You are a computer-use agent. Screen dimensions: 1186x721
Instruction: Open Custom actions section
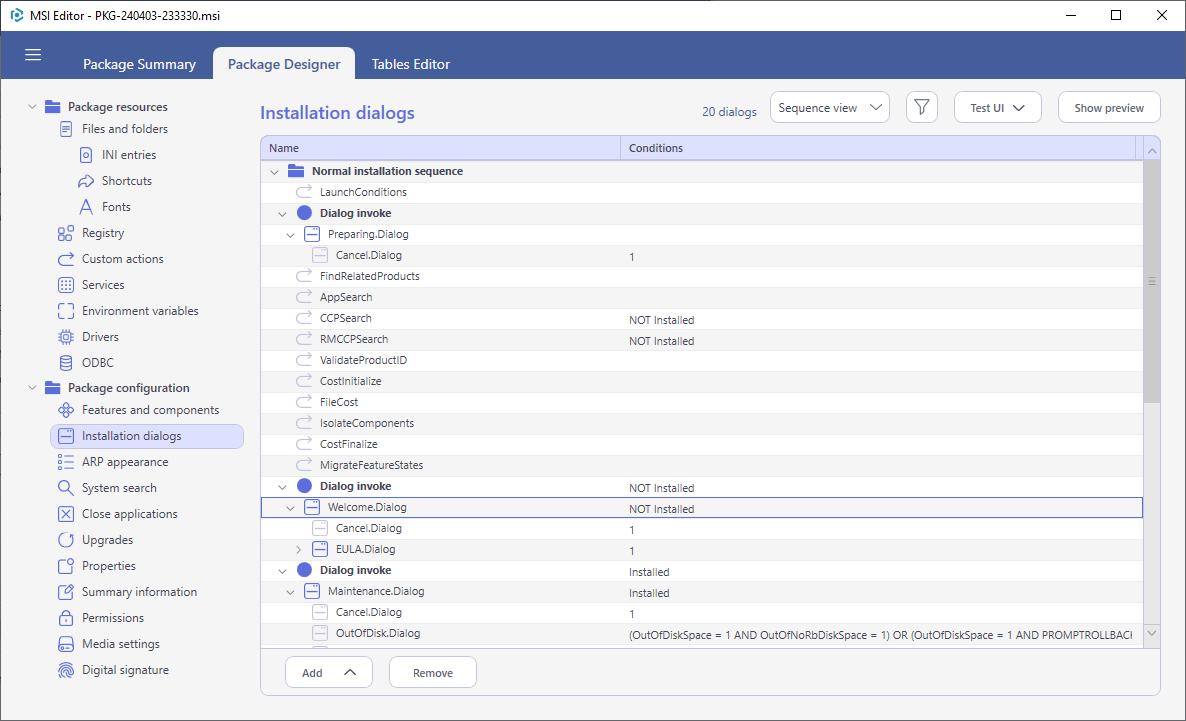point(123,259)
